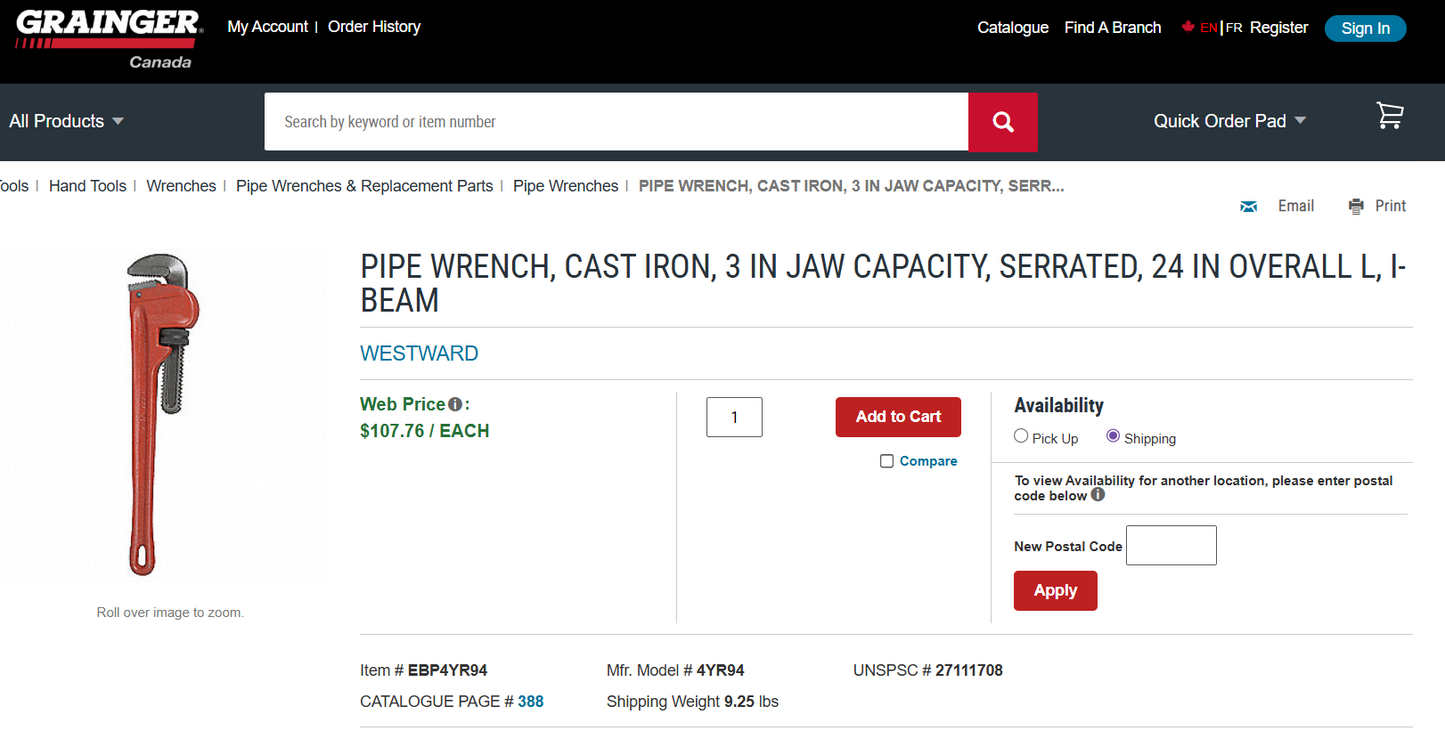Click the quantity input field
This screenshot has height=739, width=1445.
tap(734, 417)
